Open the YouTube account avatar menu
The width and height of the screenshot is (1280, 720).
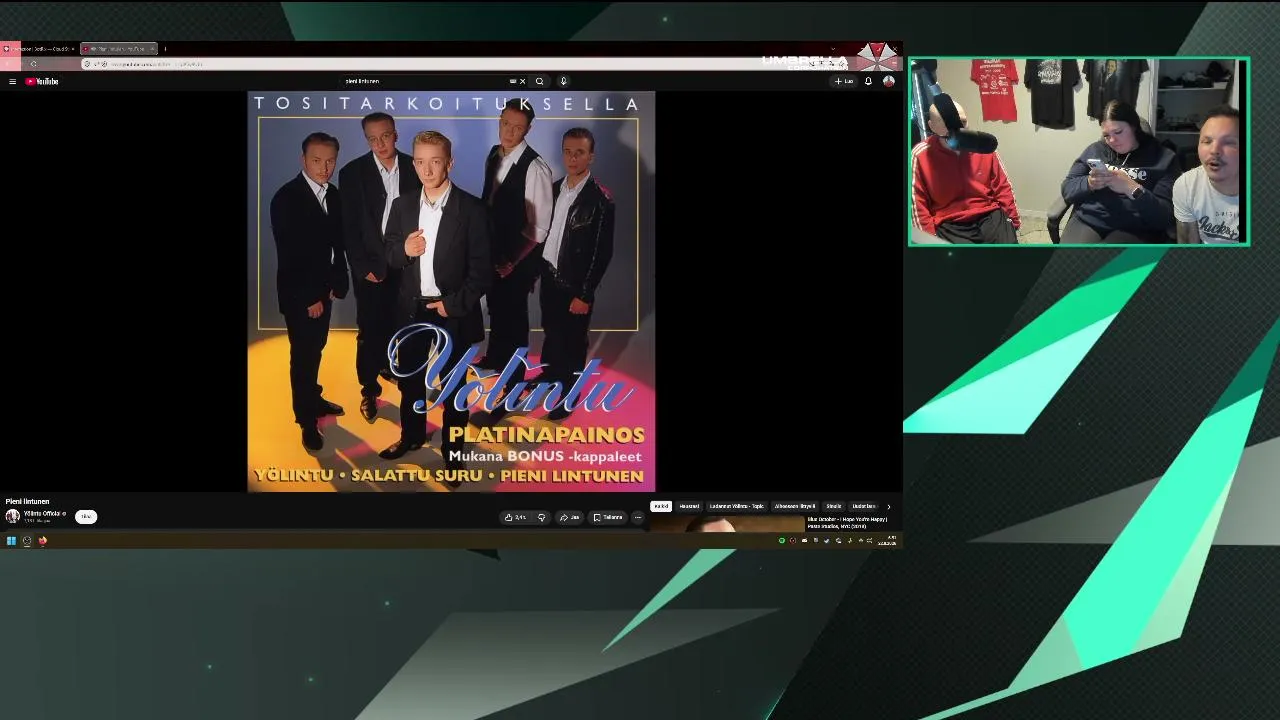pyautogui.click(x=888, y=81)
